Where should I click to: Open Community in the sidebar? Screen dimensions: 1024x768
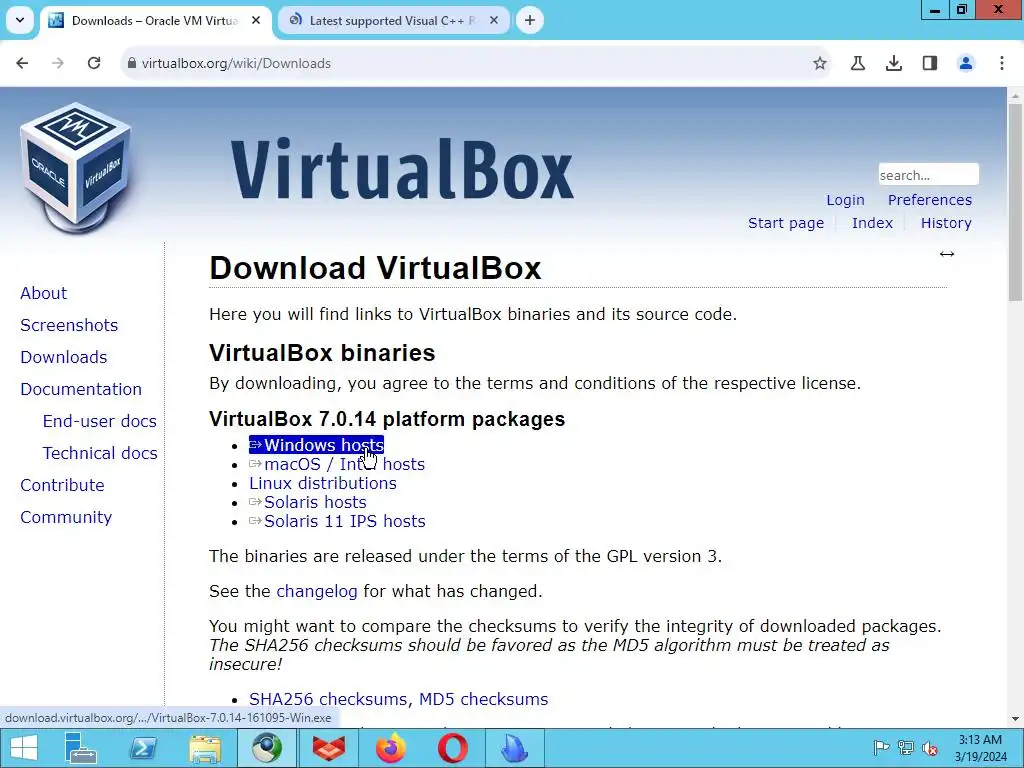[x=66, y=517]
